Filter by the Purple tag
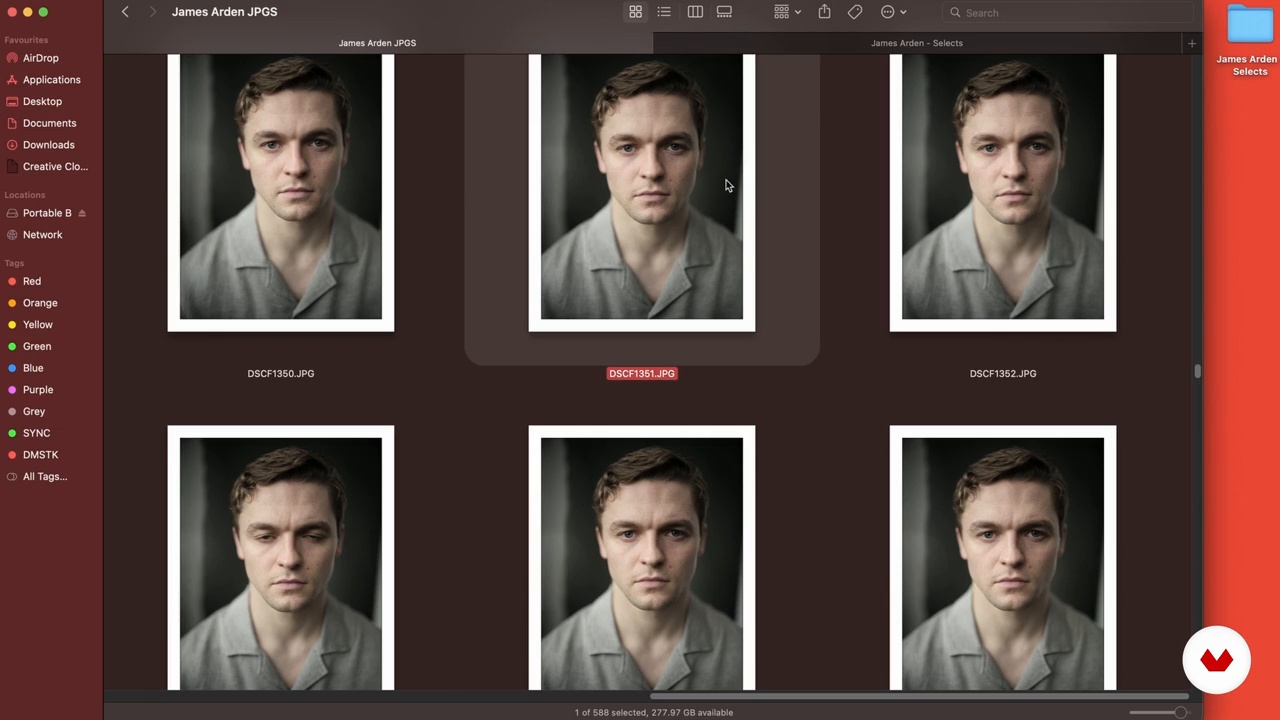Viewport: 1280px width, 720px height. 38,390
